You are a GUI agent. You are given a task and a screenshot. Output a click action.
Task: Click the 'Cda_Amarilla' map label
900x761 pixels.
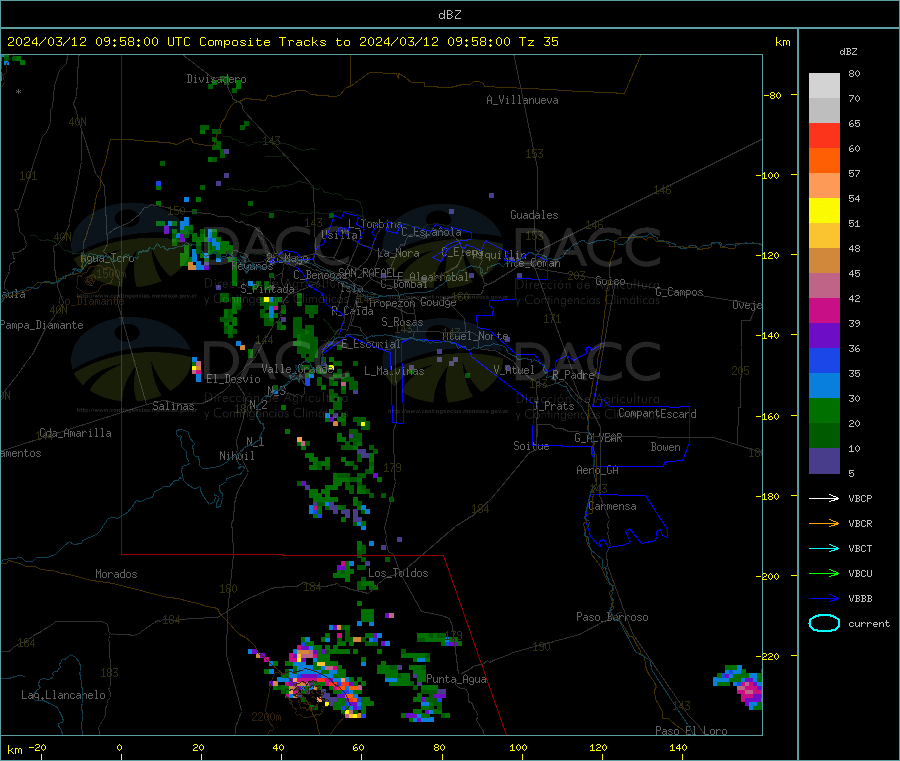75,433
